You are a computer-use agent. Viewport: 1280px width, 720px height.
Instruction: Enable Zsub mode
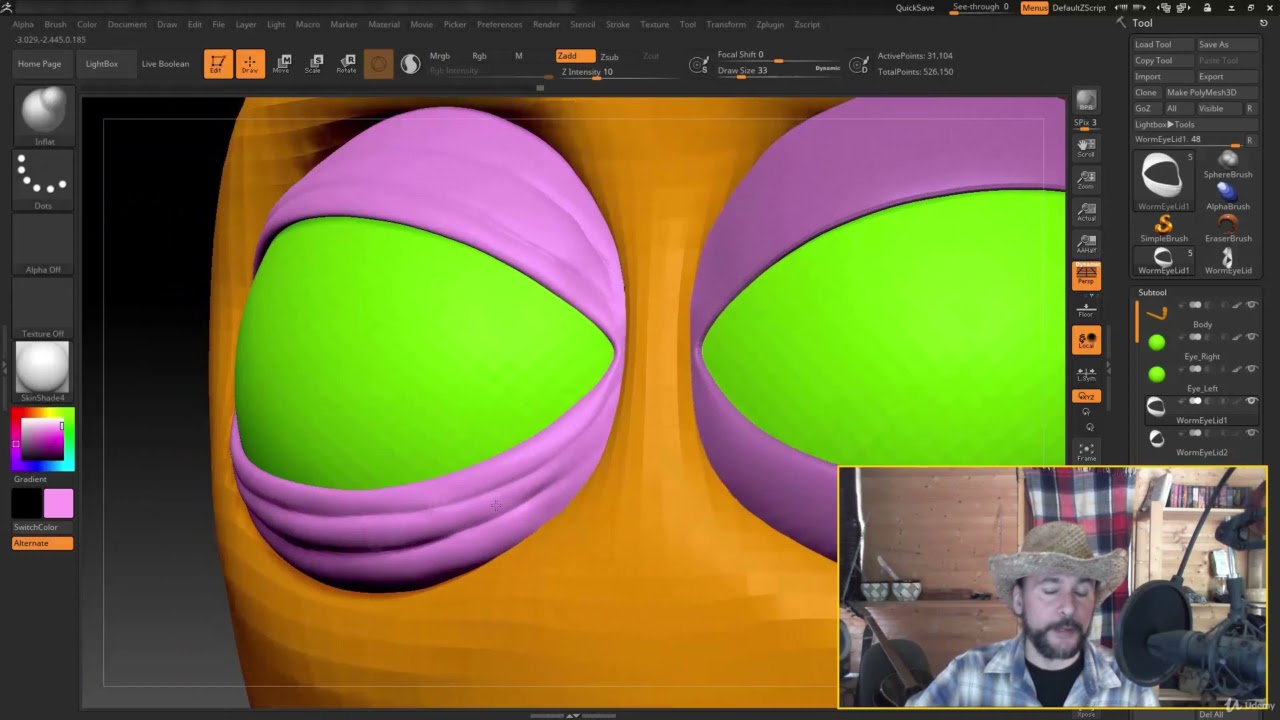point(609,57)
